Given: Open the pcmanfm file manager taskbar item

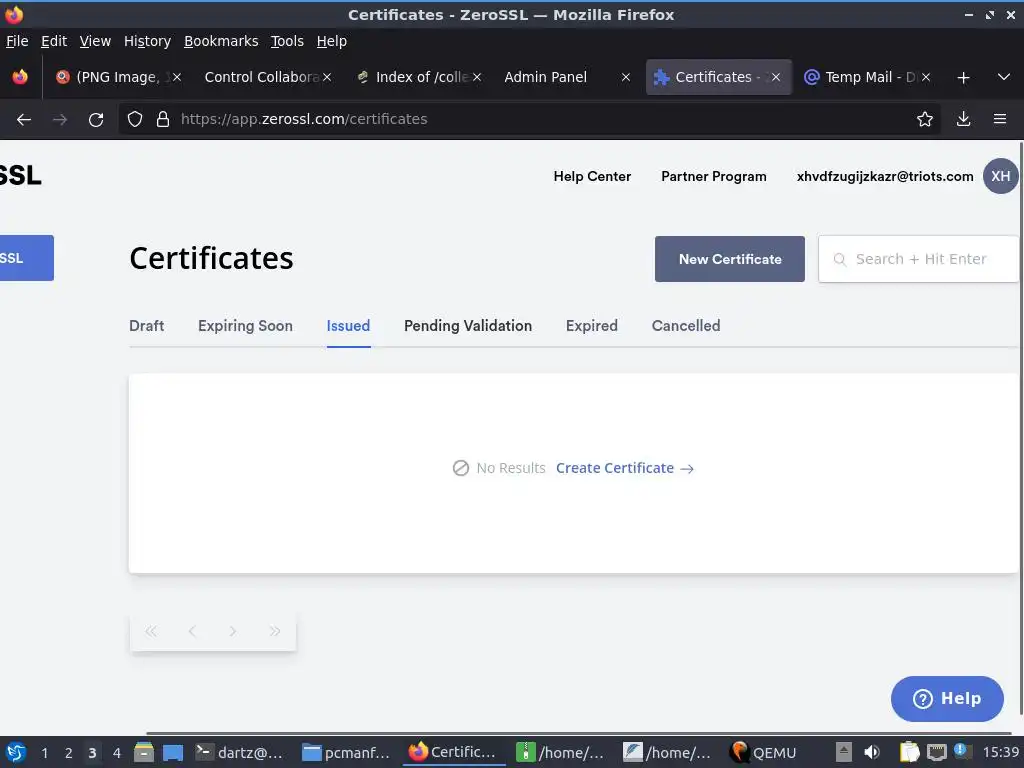Looking at the screenshot, I should point(346,753).
